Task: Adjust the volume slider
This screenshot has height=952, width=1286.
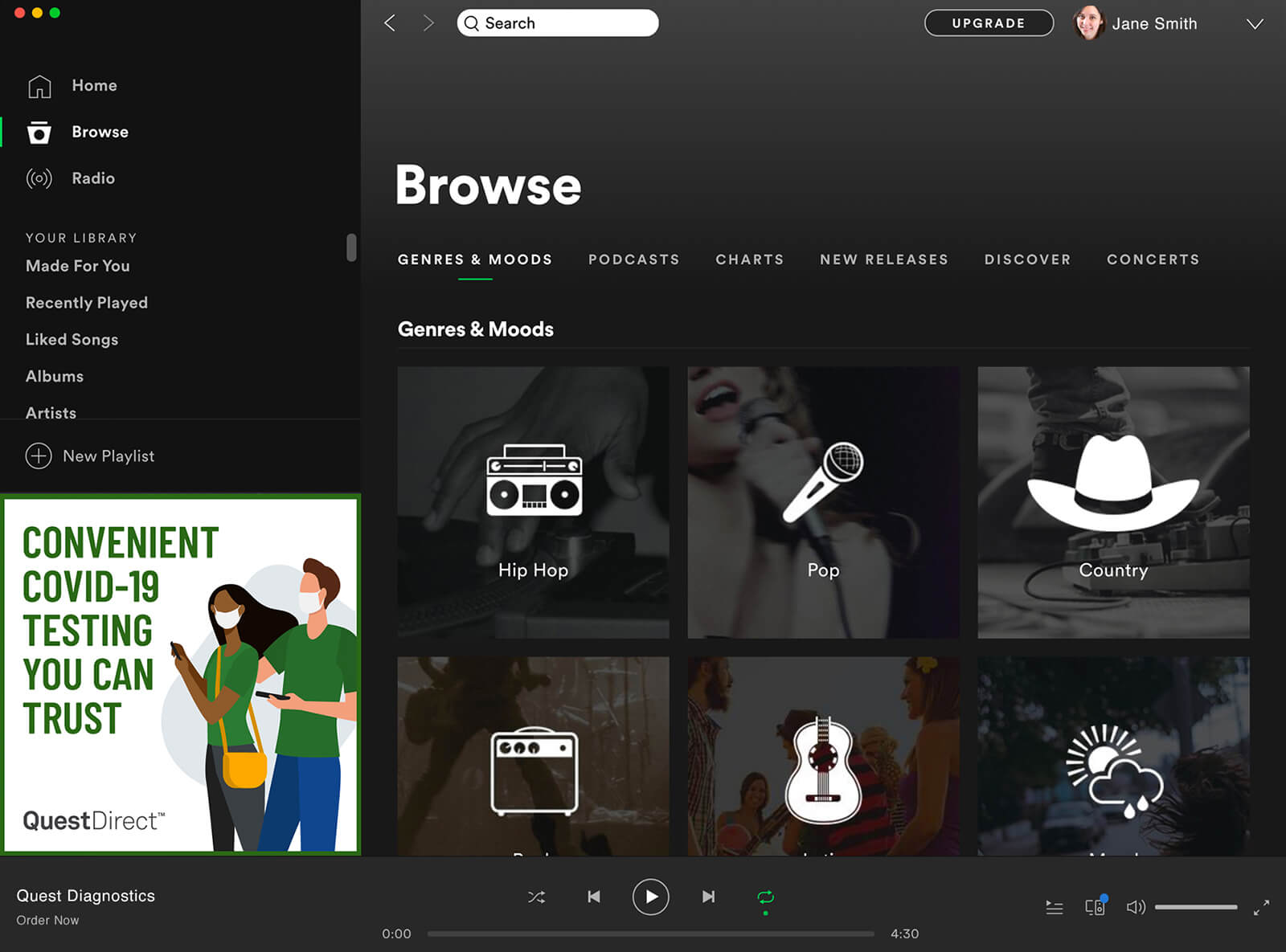Action: (x=1195, y=907)
